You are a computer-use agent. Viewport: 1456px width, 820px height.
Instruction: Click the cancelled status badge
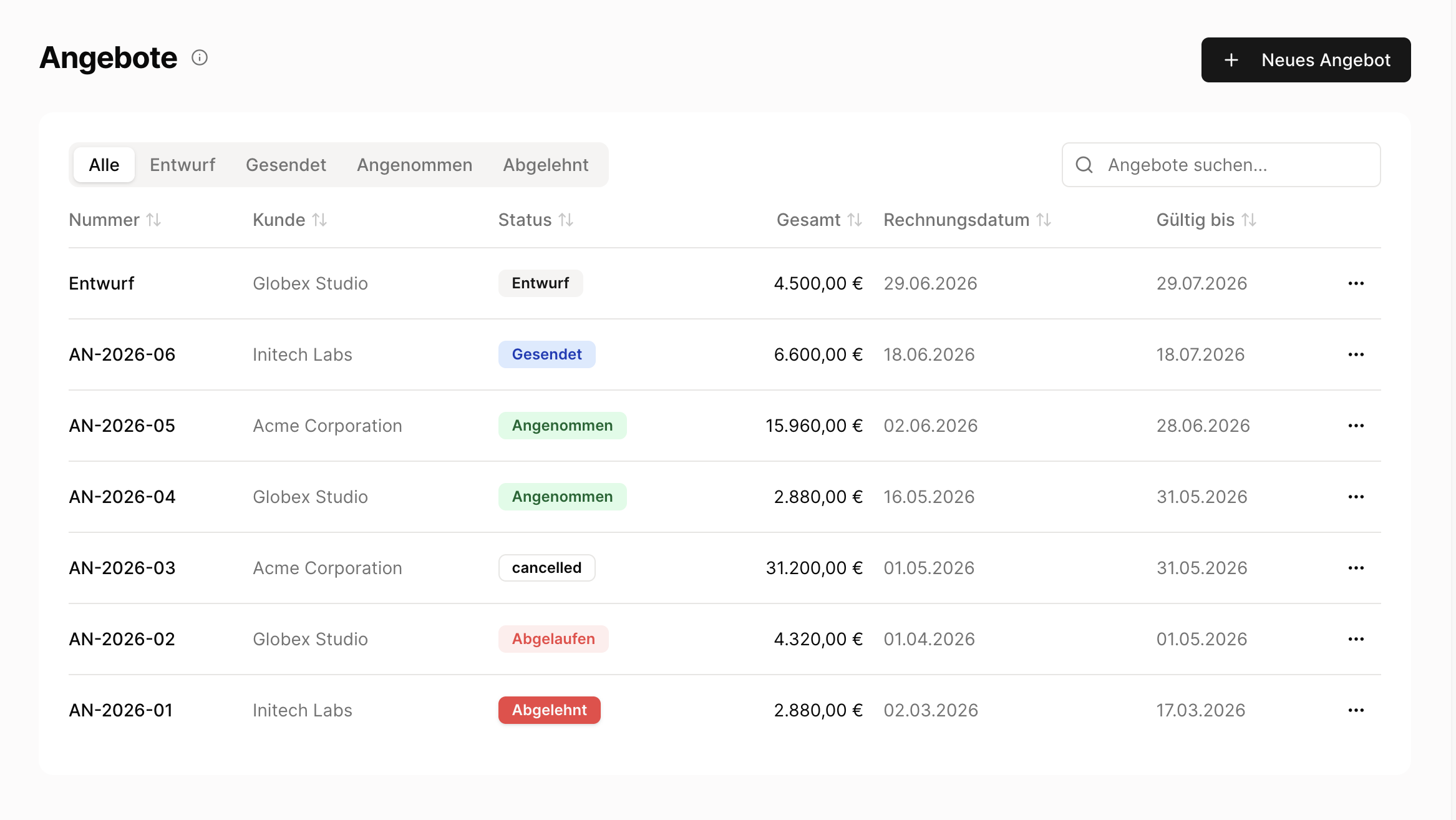pos(546,568)
